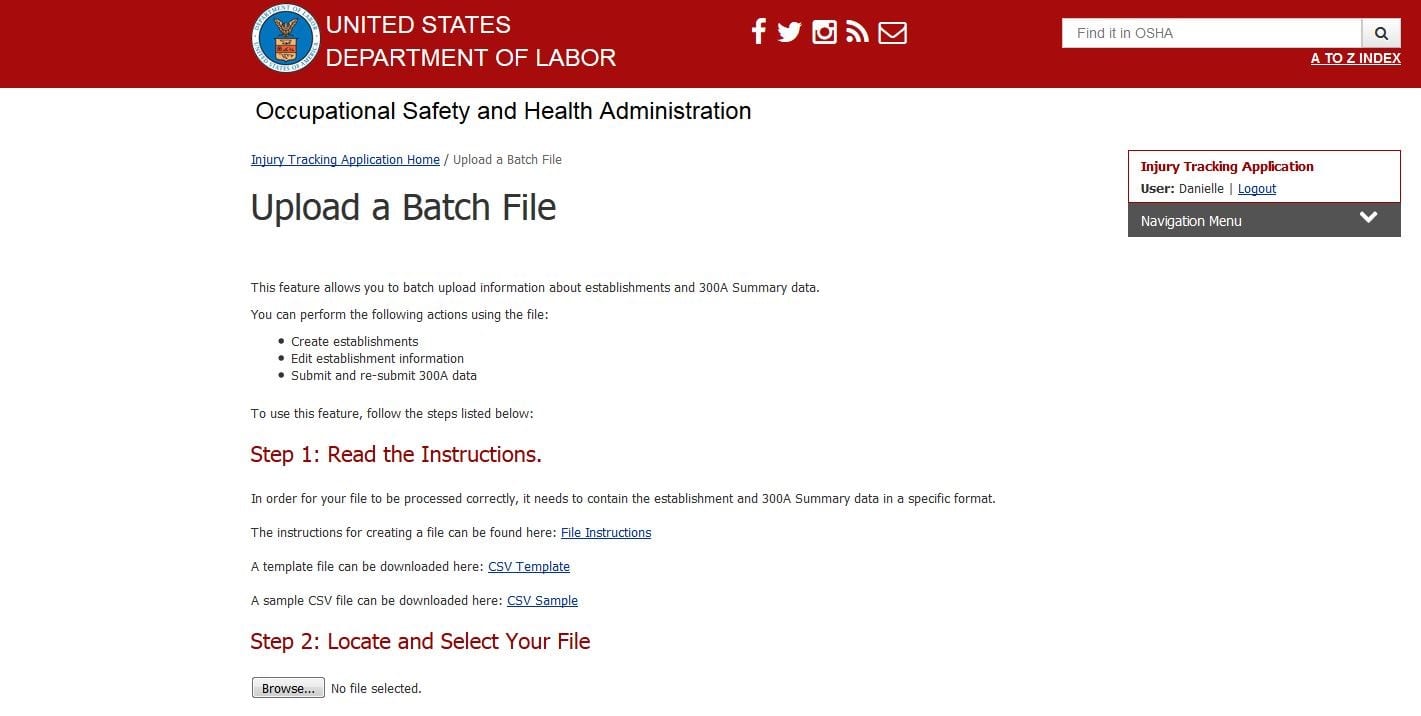The image size is (1421, 716).
Task: Download the CSV Template file
Action: [529, 567]
